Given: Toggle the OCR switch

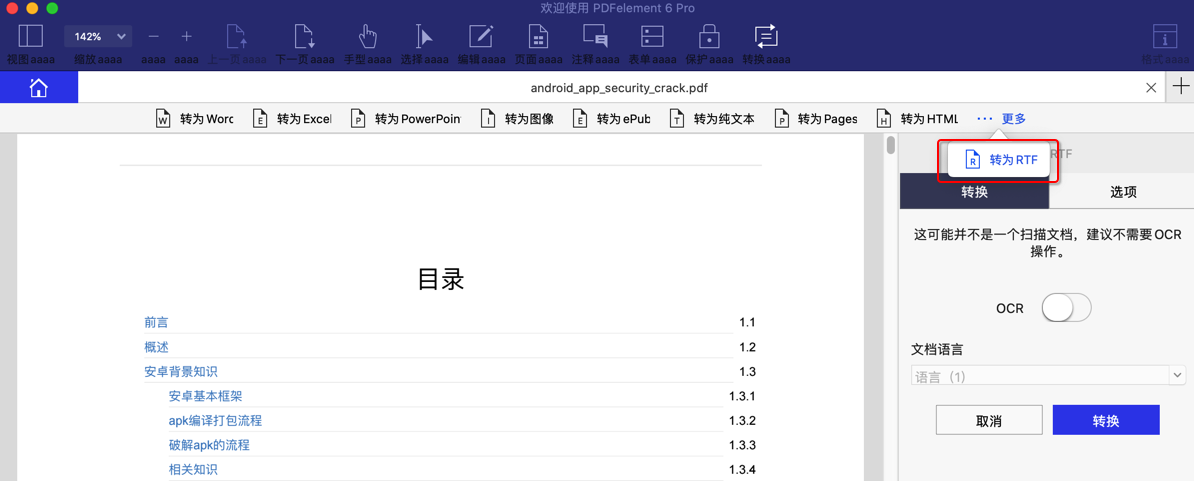Looking at the screenshot, I should (x=1067, y=308).
